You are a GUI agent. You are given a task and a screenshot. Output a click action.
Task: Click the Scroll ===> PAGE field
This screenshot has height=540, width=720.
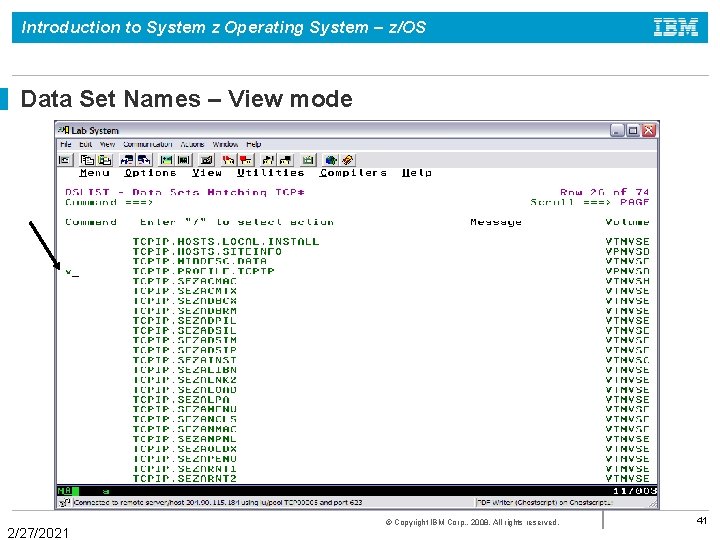[x=635, y=202]
